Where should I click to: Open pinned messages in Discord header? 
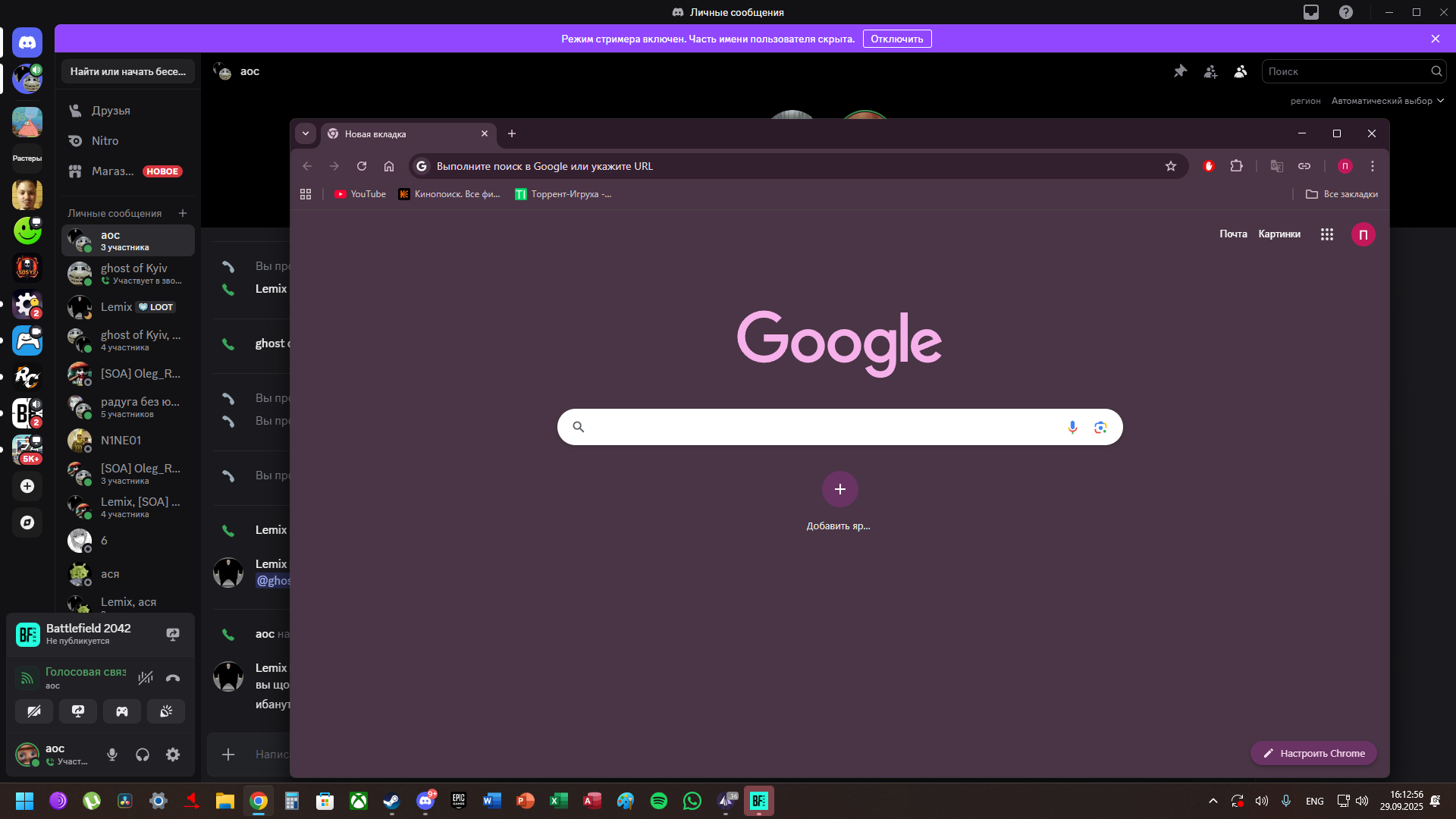pyautogui.click(x=1180, y=71)
